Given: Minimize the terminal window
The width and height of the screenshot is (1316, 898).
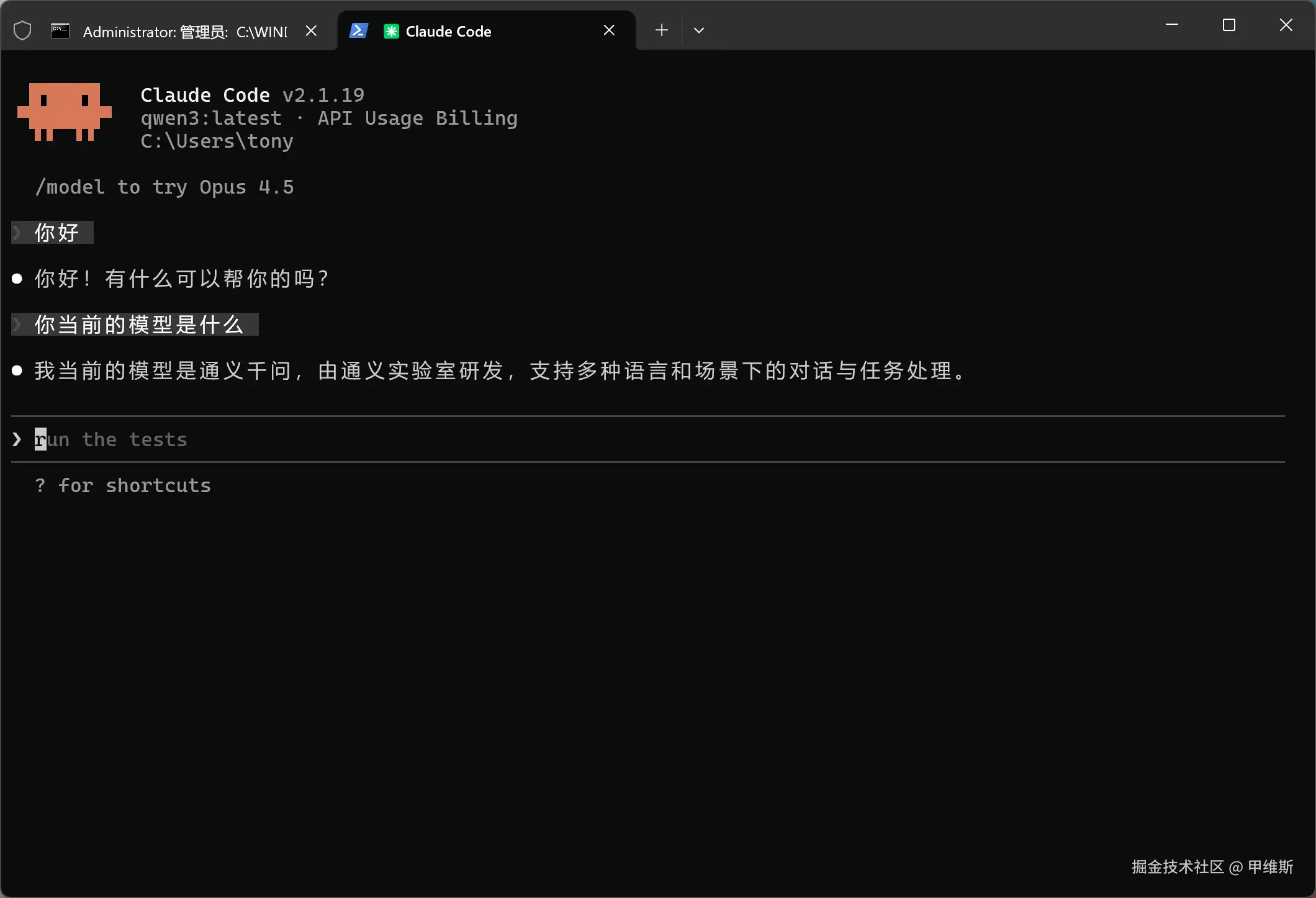Looking at the screenshot, I should point(1171,25).
